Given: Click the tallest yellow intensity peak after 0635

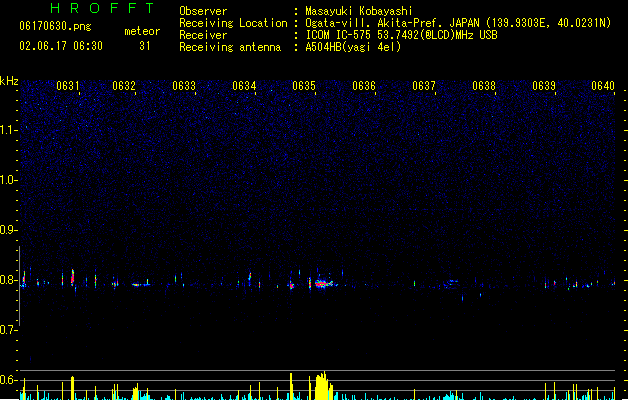Looking at the screenshot, I should coord(322,386).
